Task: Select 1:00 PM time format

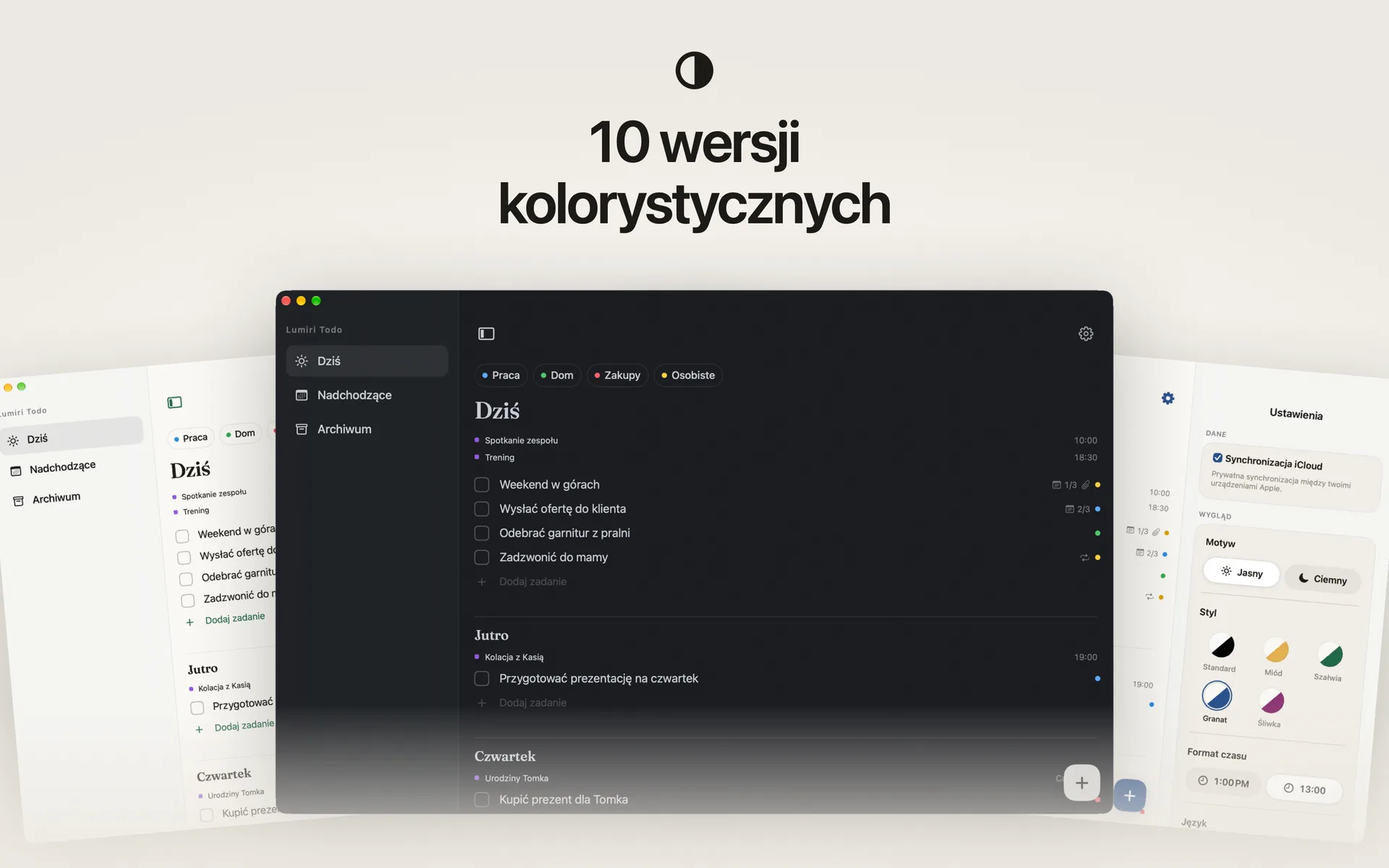Action: (x=1223, y=782)
